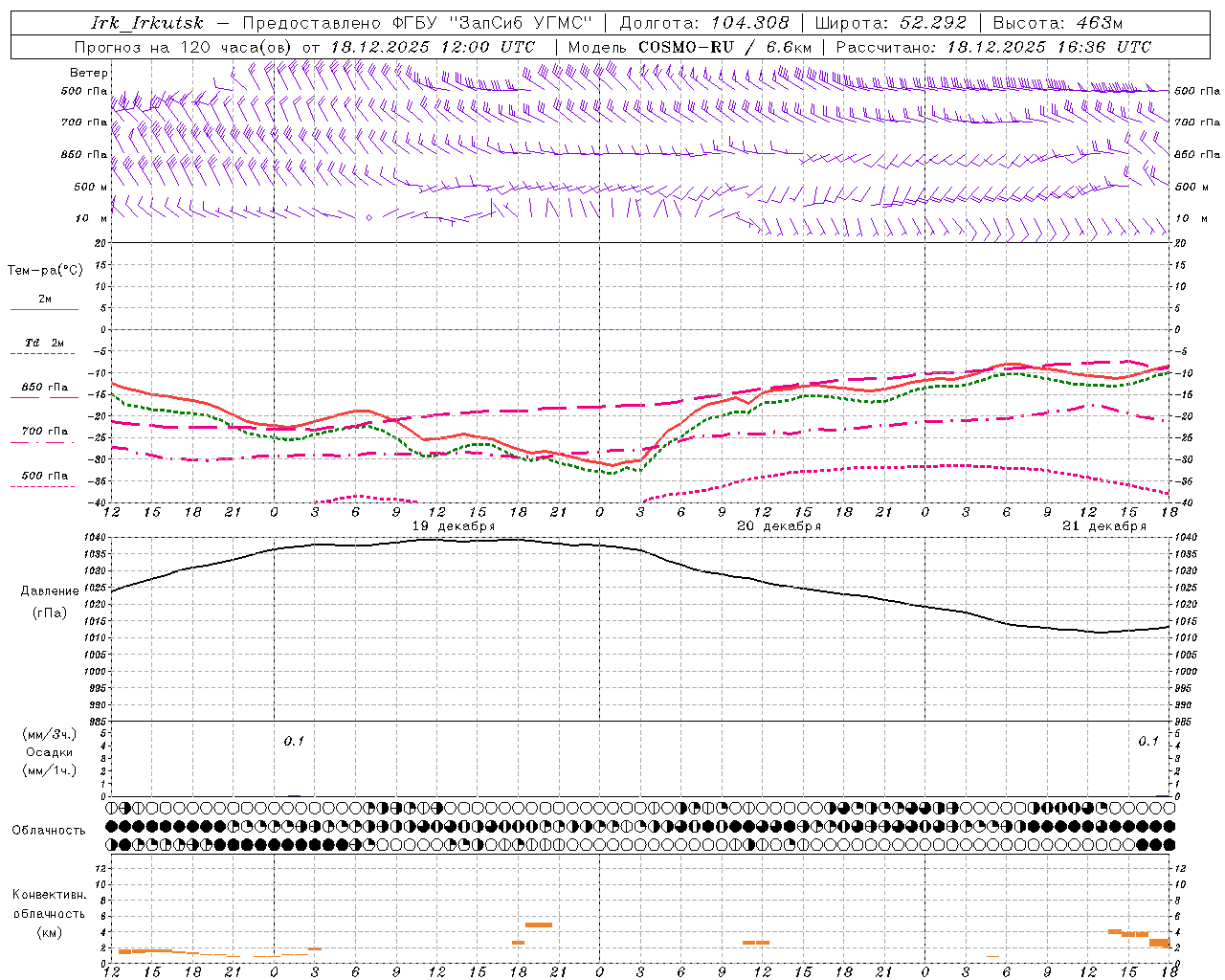This screenshot has width=1225, height=980.
Task: Select the provider text ФГБУ "ЗапСиб УГМС"
Action: 493,23
